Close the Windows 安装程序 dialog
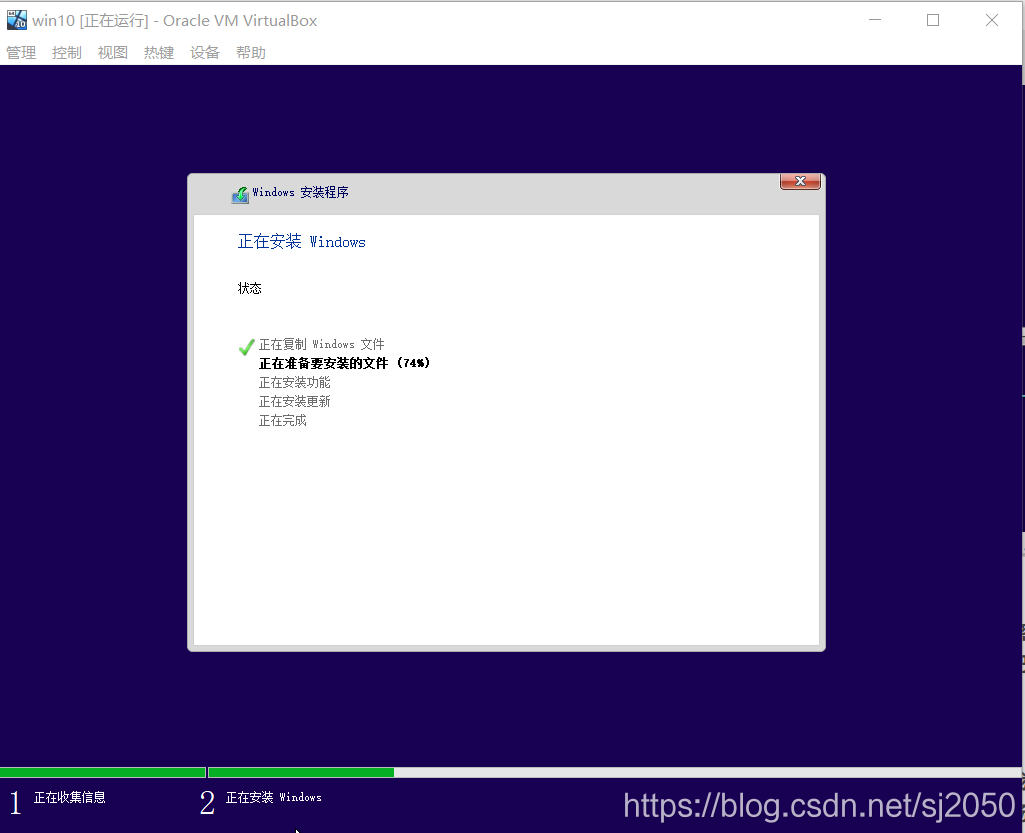Screen dimensions: 1025x833 click(800, 182)
